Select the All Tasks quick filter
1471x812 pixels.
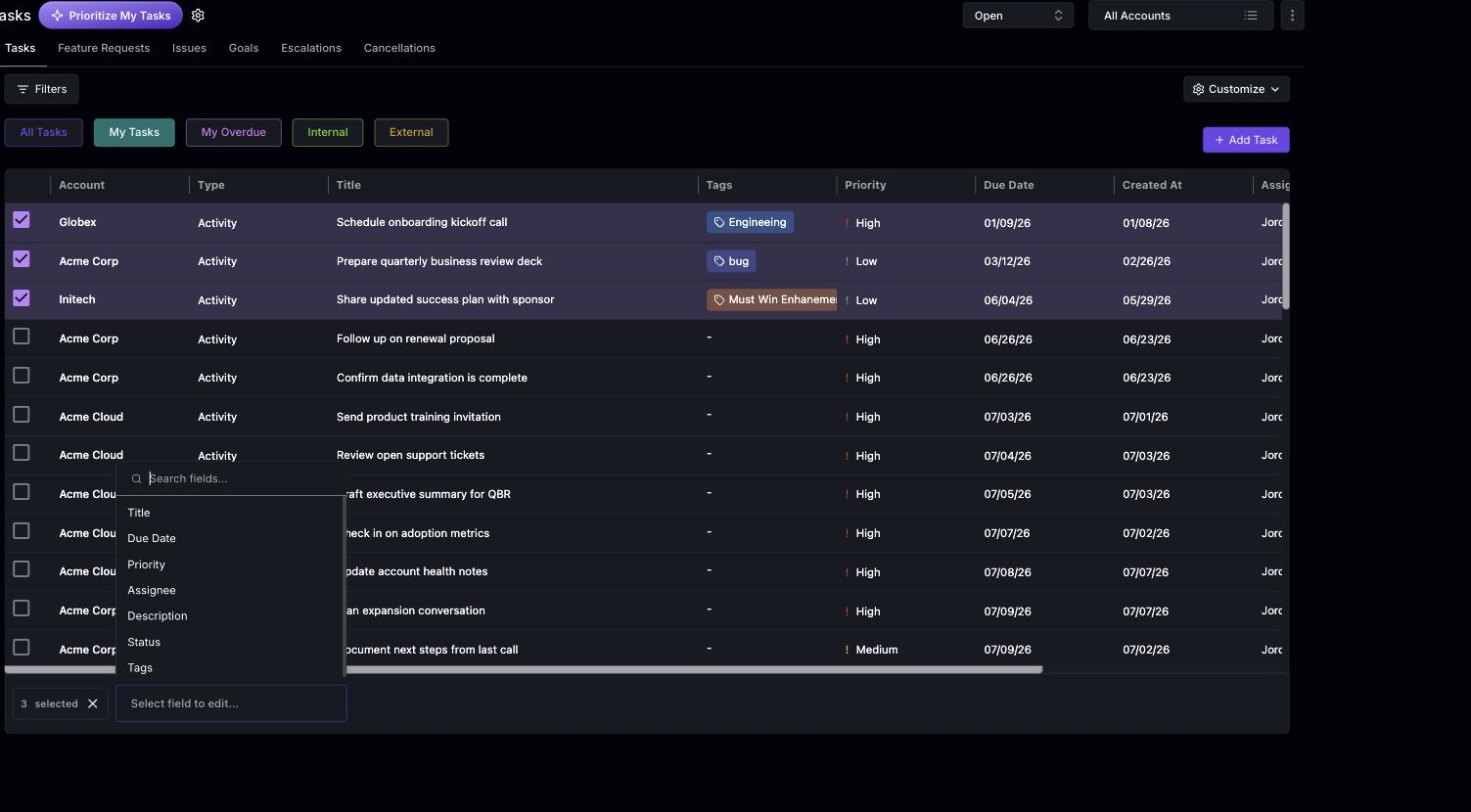[x=44, y=132]
